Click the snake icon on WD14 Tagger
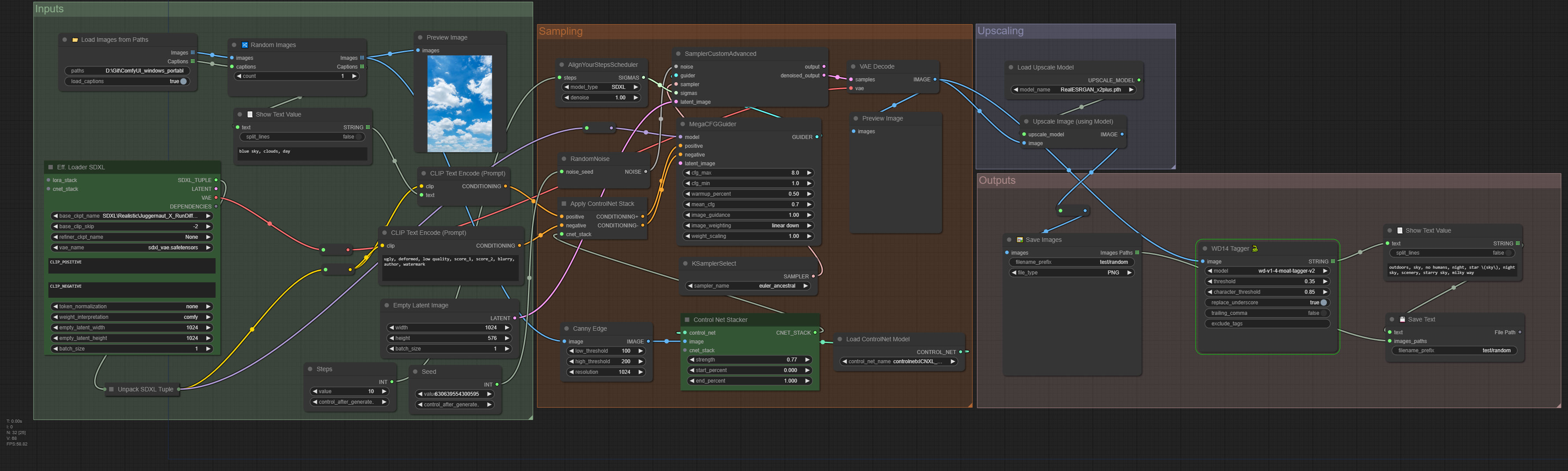 (x=1254, y=248)
